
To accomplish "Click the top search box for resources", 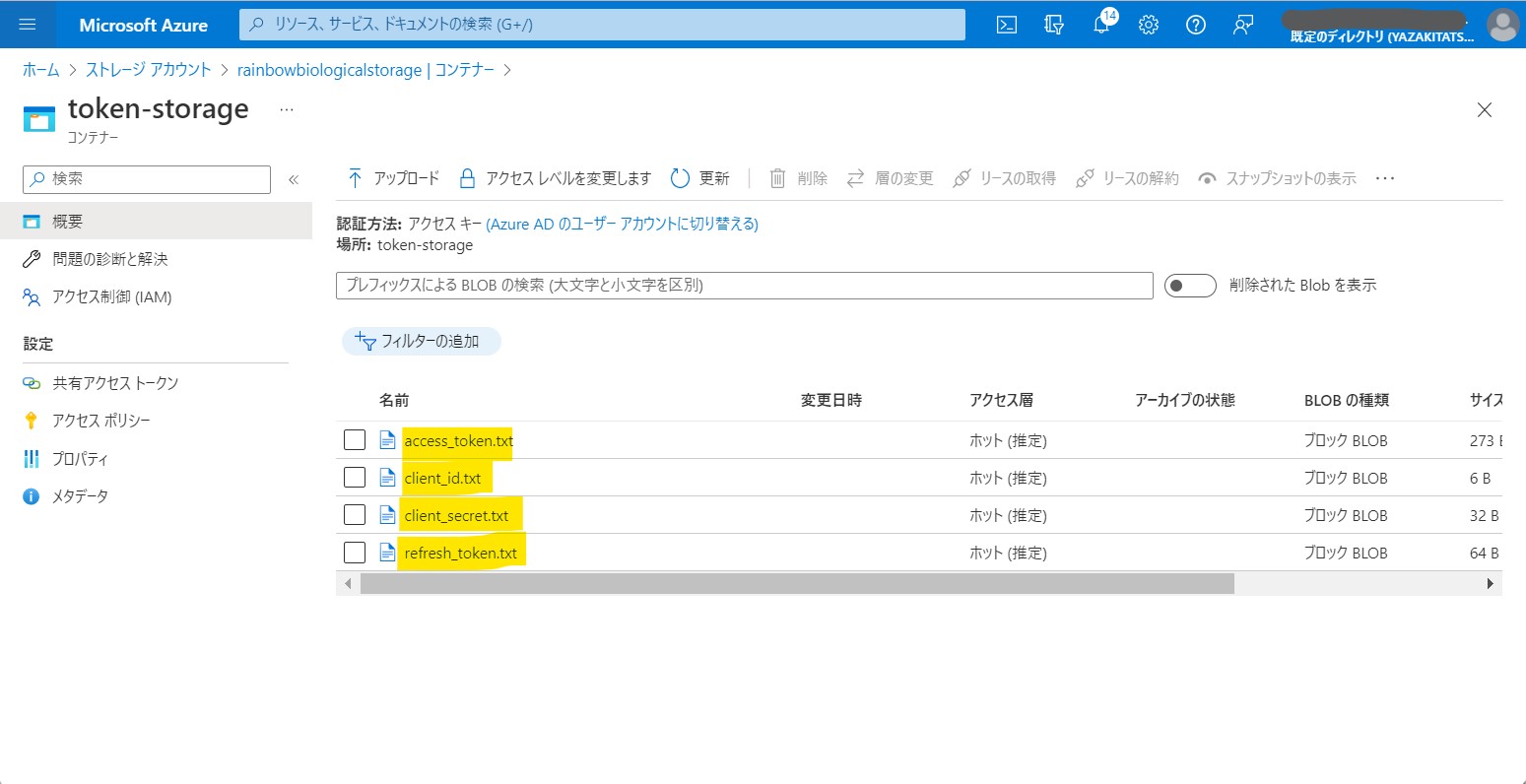I will tap(602, 25).
